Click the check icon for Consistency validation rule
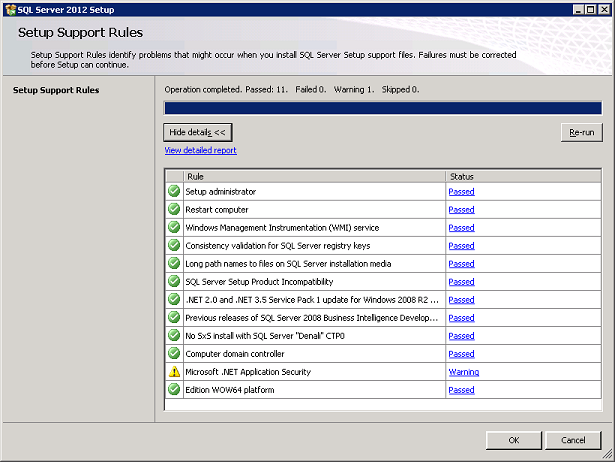Viewport: 615px width, 462px height. click(174, 246)
